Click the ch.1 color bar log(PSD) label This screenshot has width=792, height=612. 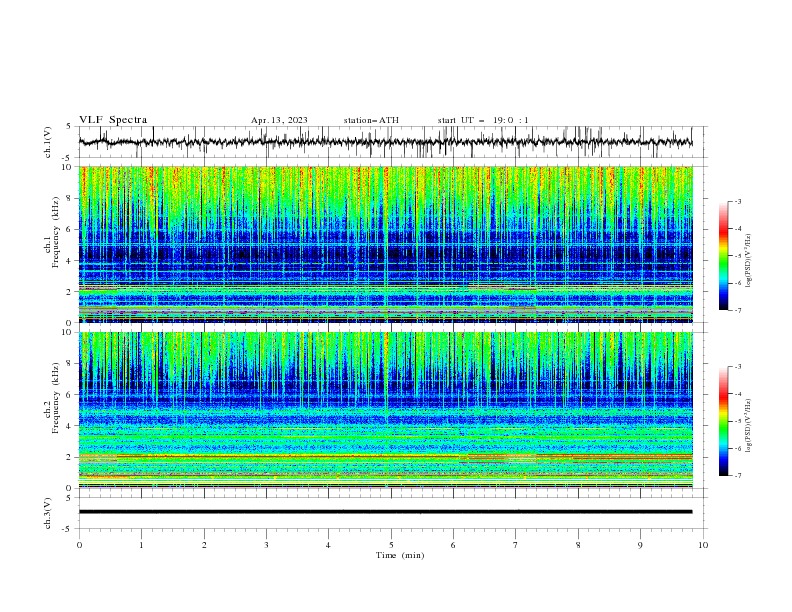(749, 261)
